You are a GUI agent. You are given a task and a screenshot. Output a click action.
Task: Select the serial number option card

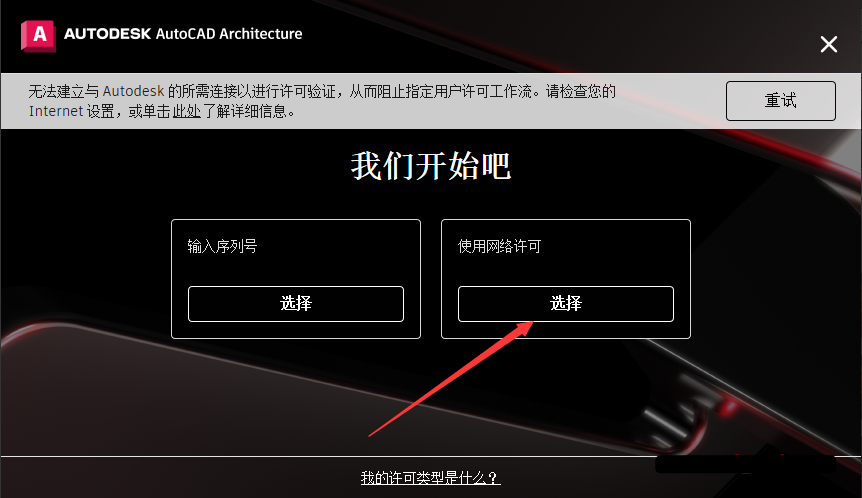tap(296, 279)
